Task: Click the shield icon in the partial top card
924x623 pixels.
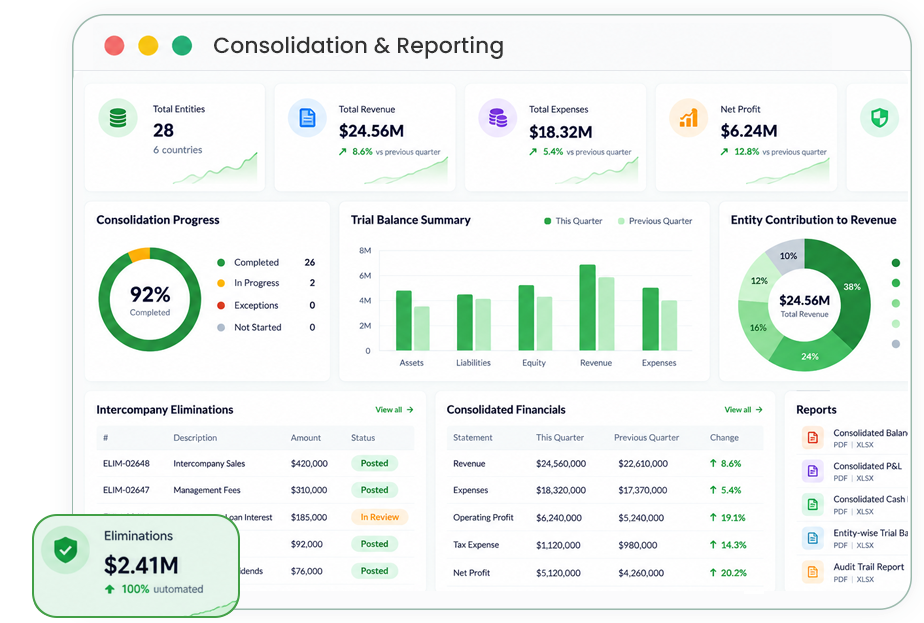Action: (x=879, y=118)
